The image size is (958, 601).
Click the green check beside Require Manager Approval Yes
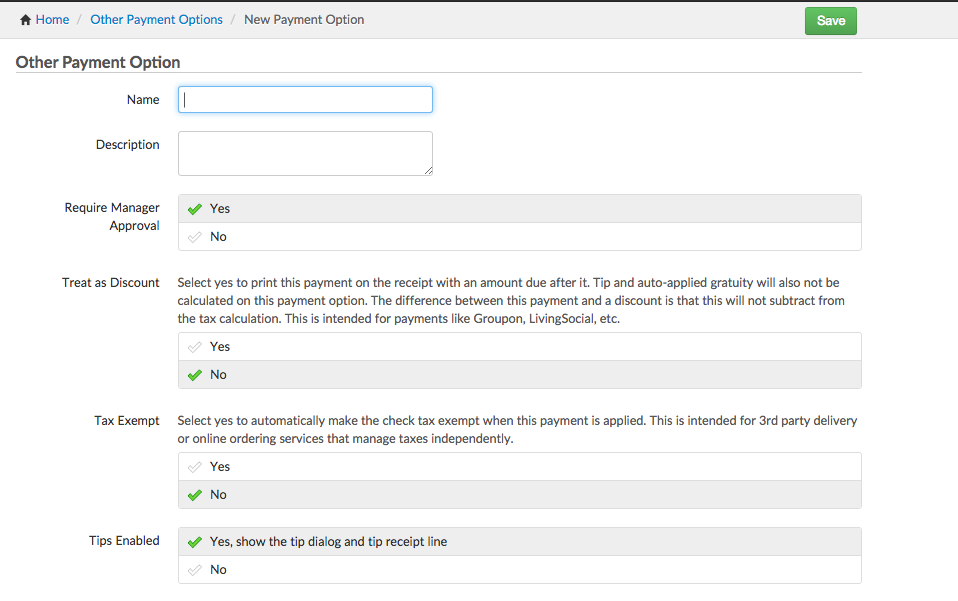tap(195, 208)
